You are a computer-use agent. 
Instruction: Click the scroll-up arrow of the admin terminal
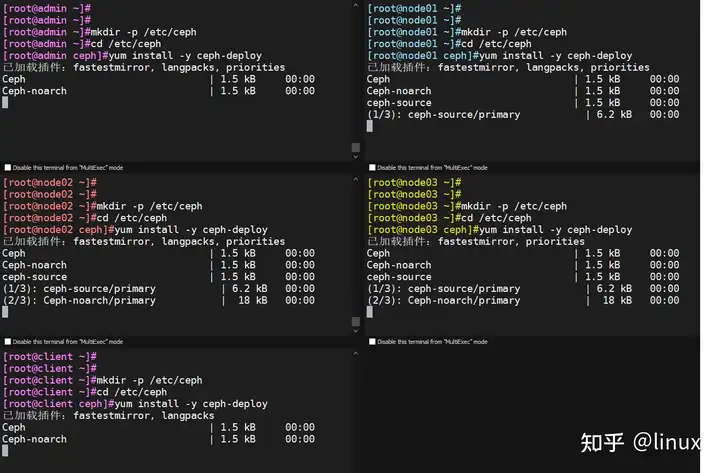click(355, 5)
